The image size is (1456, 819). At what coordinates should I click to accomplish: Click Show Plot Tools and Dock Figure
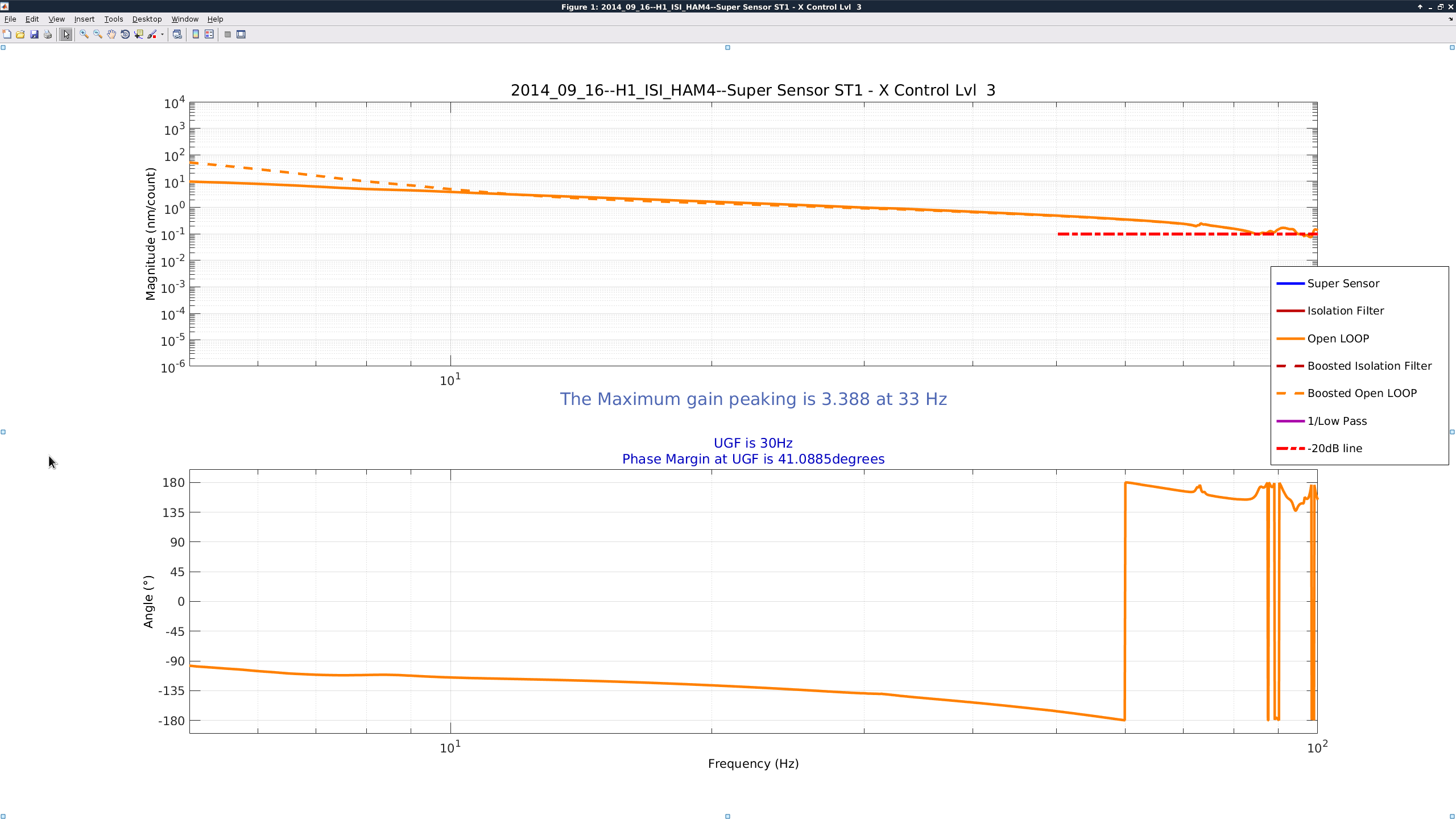(241, 35)
